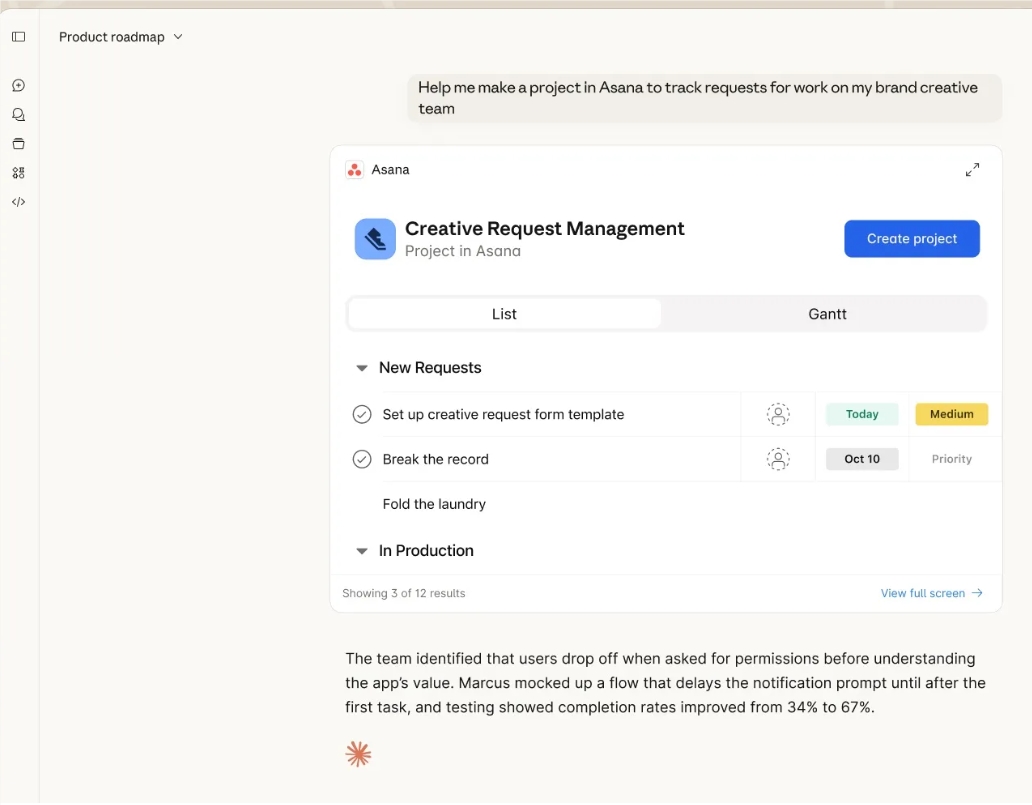
Task: Switch to the Gantt tab
Action: (827, 314)
